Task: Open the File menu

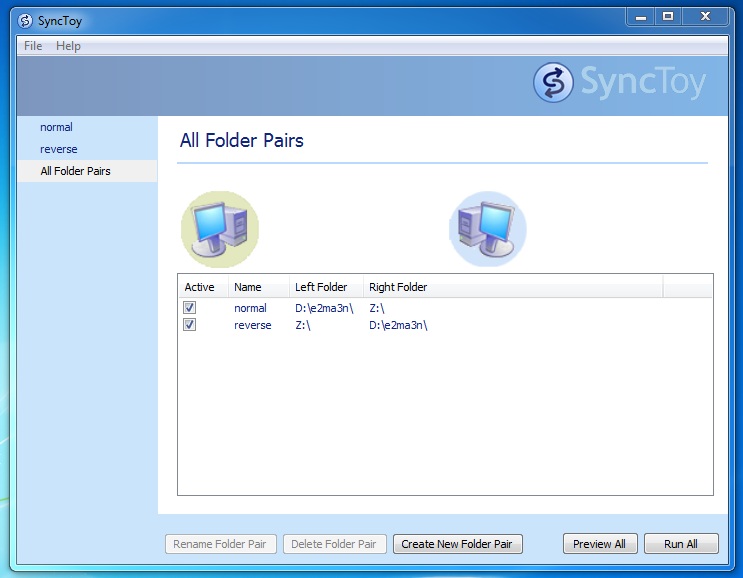Action: [x=33, y=46]
